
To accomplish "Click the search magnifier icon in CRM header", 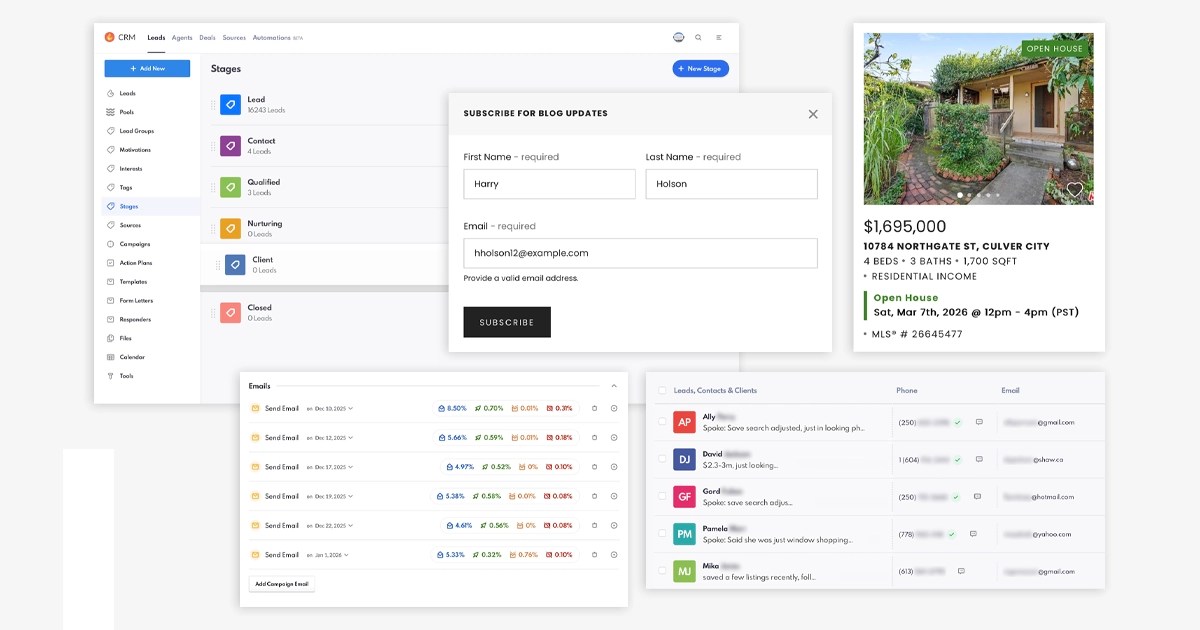I will click(x=698, y=37).
